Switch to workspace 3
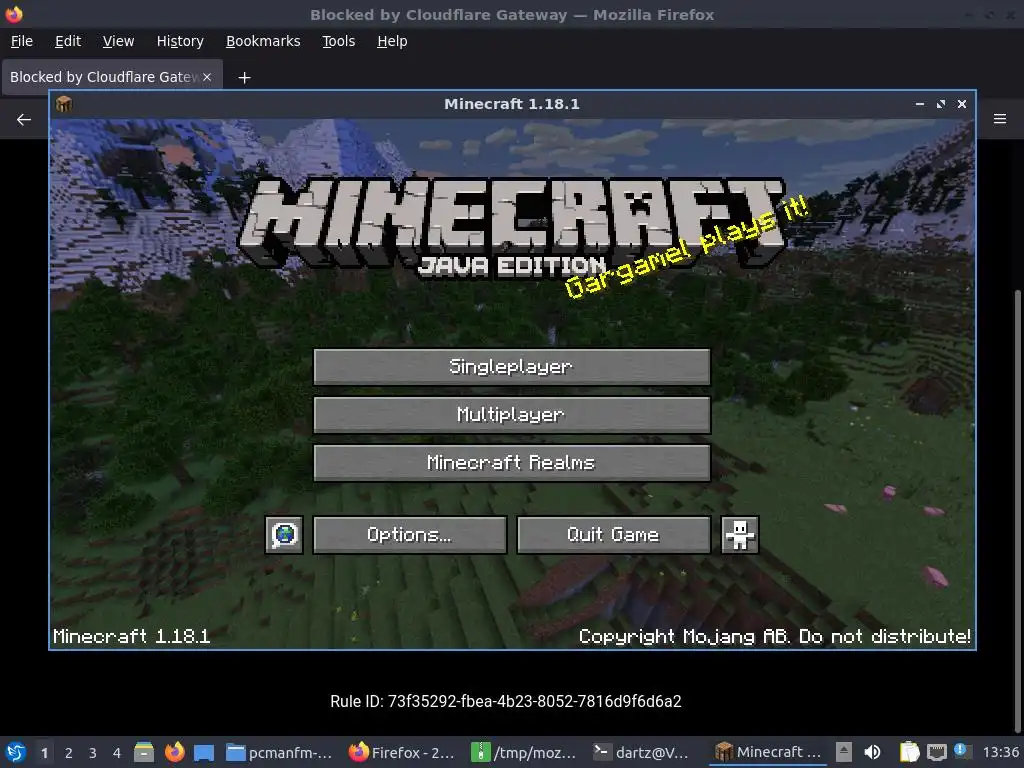 click(x=93, y=753)
